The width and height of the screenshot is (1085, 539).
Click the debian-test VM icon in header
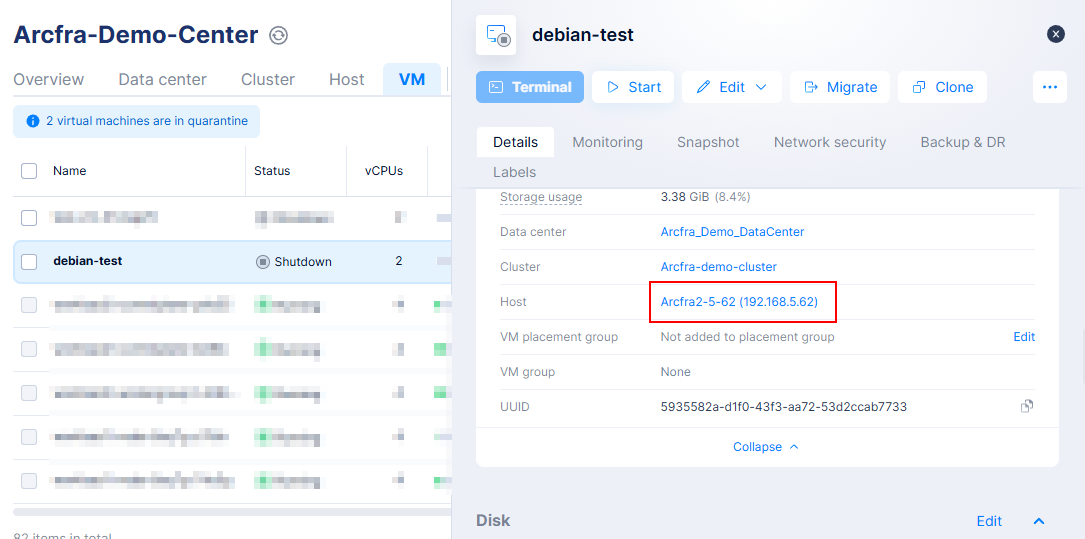pos(497,35)
